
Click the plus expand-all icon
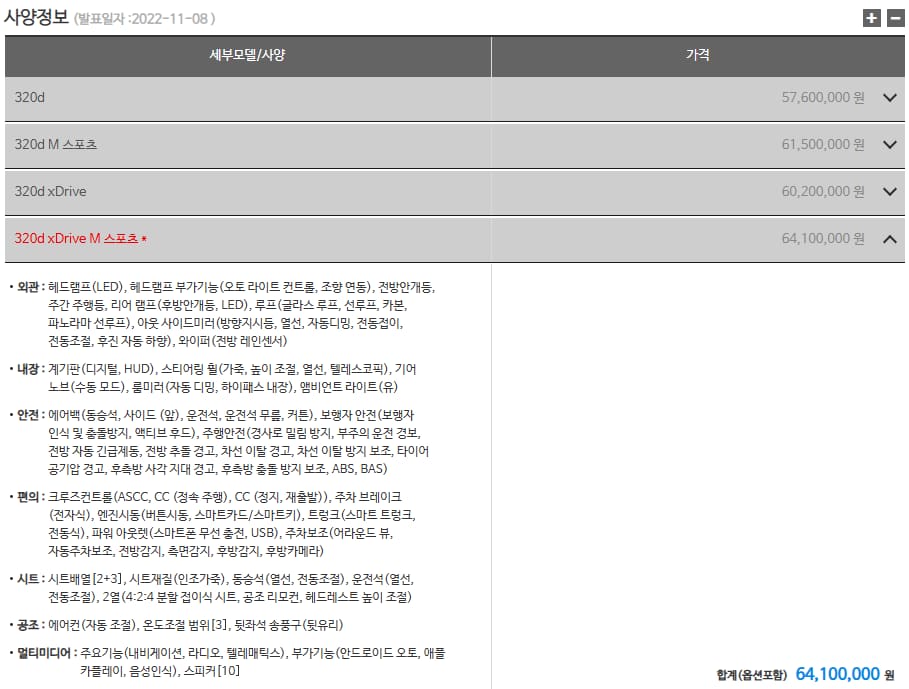coord(871,18)
